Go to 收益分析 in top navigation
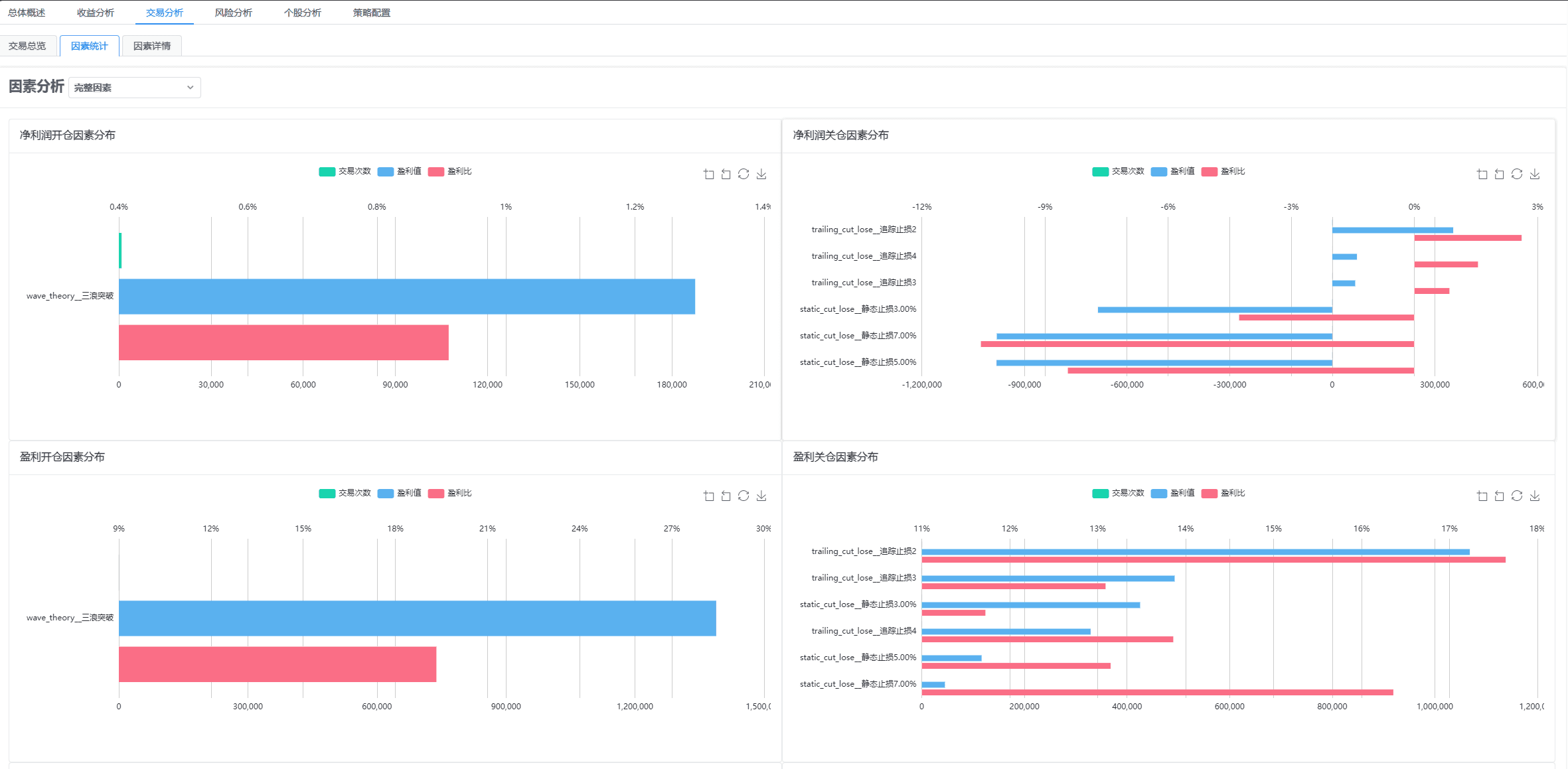The width and height of the screenshot is (1568, 769). point(96,13)
